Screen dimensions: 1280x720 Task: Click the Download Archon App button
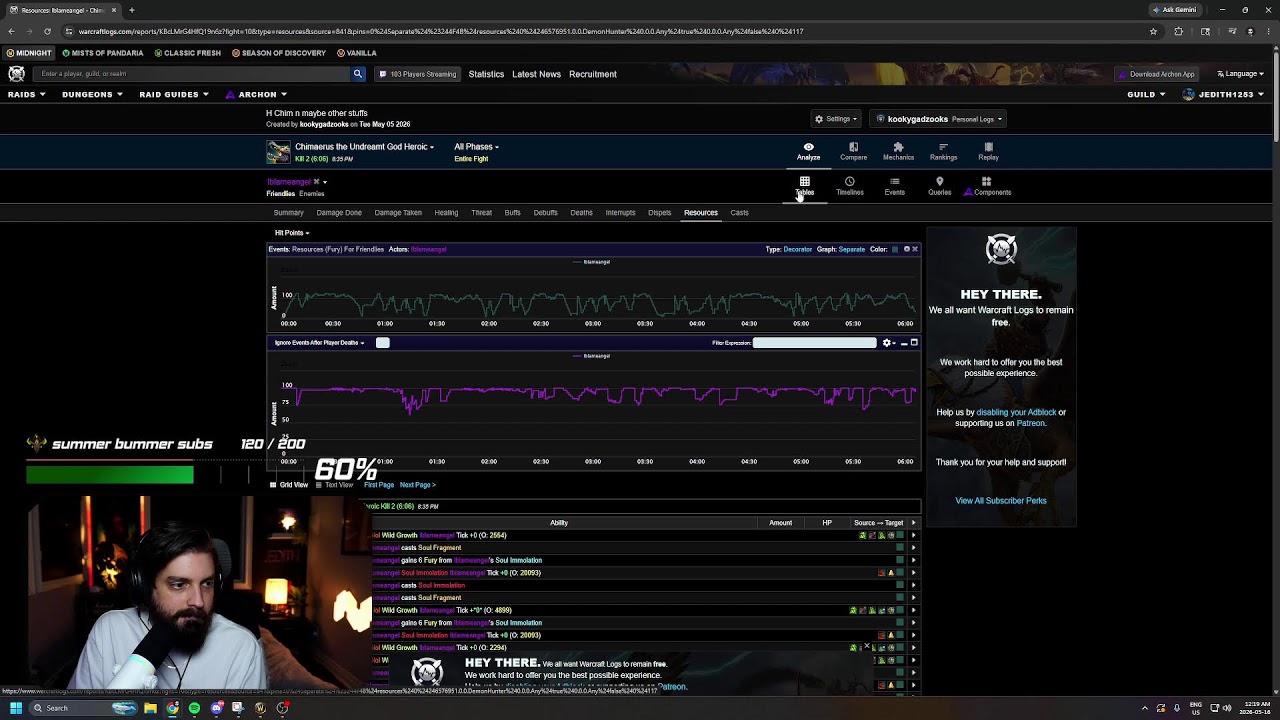1156,74
